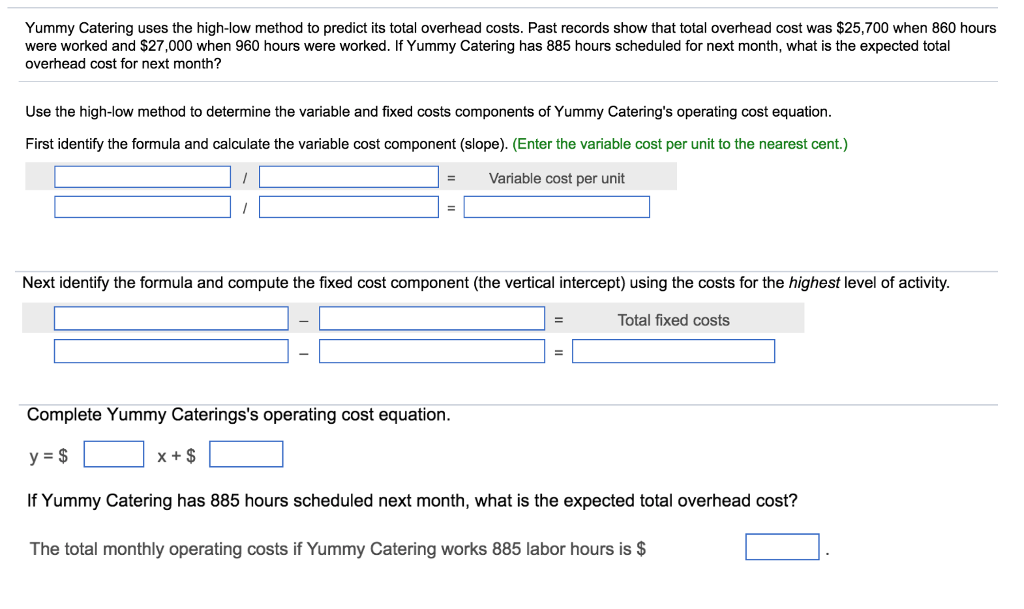The image size is (1024, 609).
Task: Select the slope calculation denominator entry box
Action: click(x=348, y=207)
